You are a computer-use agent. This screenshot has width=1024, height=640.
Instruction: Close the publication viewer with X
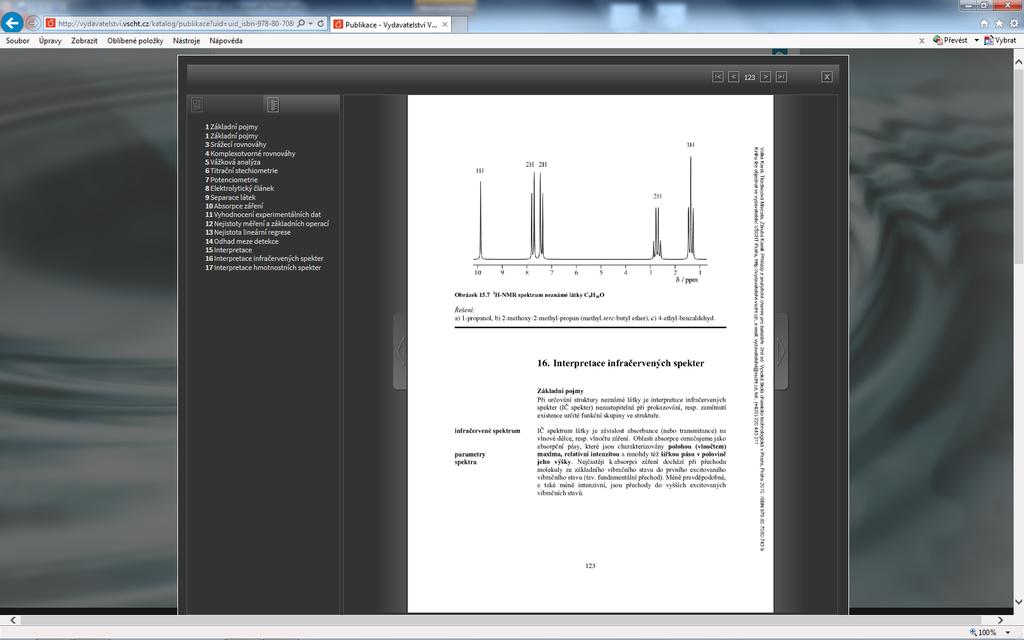(x=827, y=77)
